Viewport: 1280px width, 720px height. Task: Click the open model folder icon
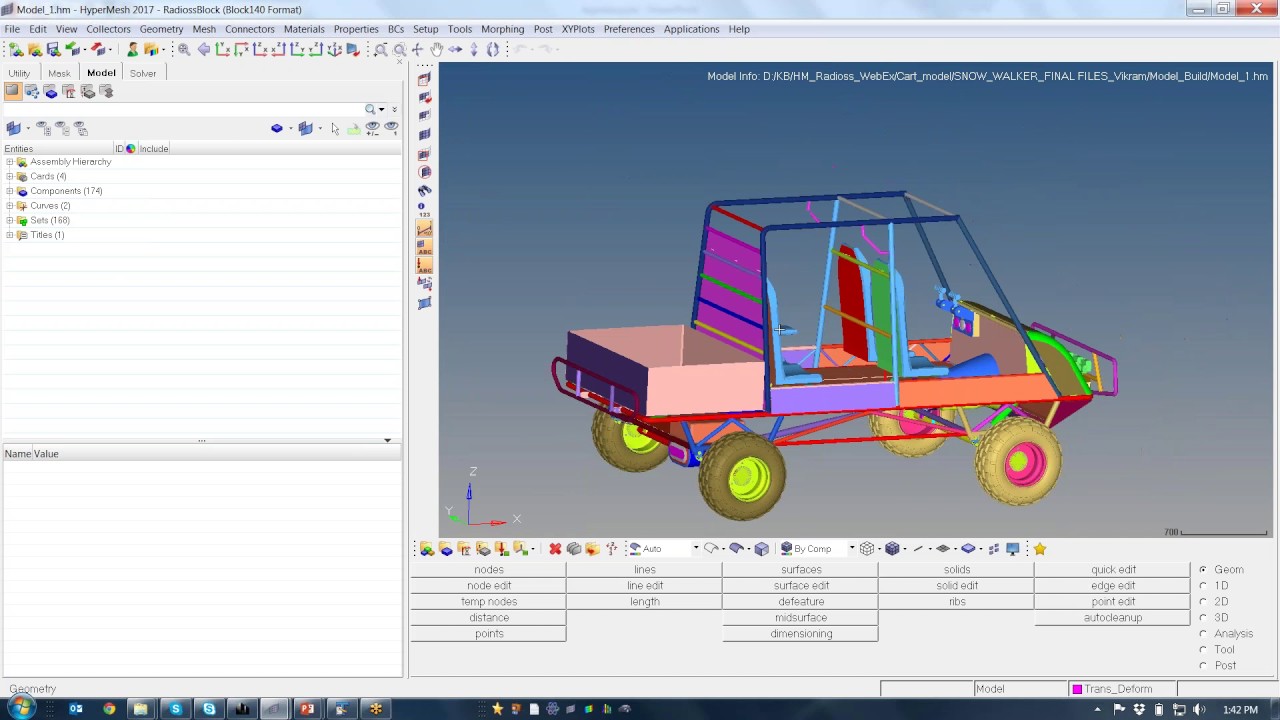(x=34, y=49)
